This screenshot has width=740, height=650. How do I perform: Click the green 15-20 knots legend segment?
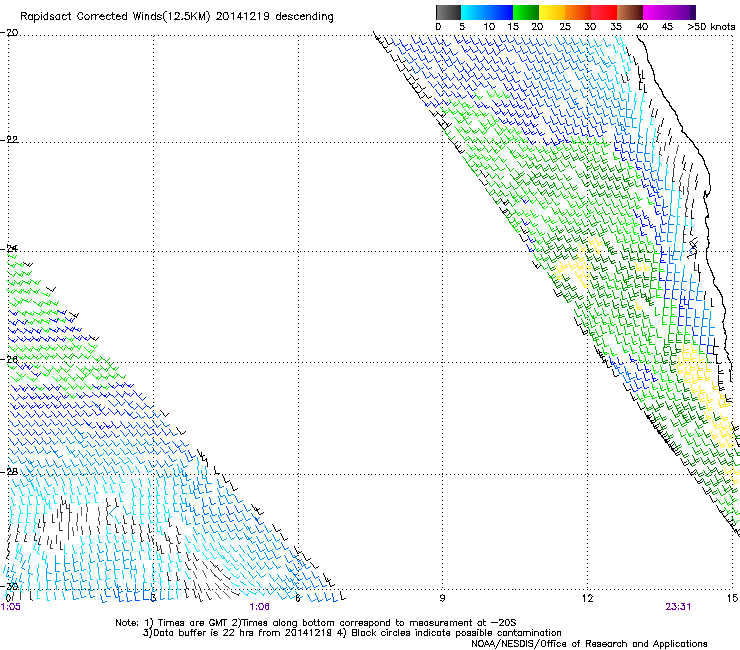point(526,12)
